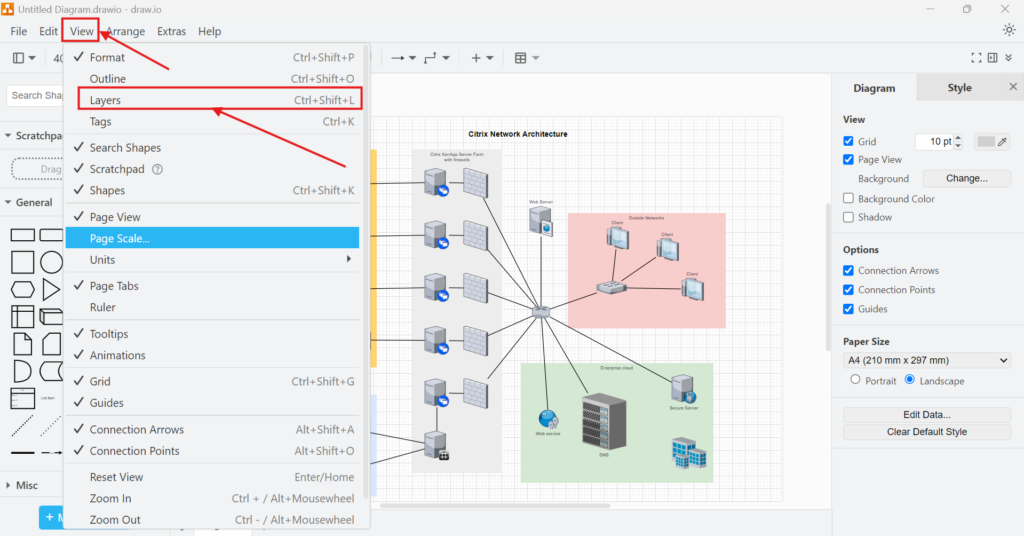This screenshot has width=1024, height=536.
Task: Switch to the Style tab
Action: pos(959,88)
